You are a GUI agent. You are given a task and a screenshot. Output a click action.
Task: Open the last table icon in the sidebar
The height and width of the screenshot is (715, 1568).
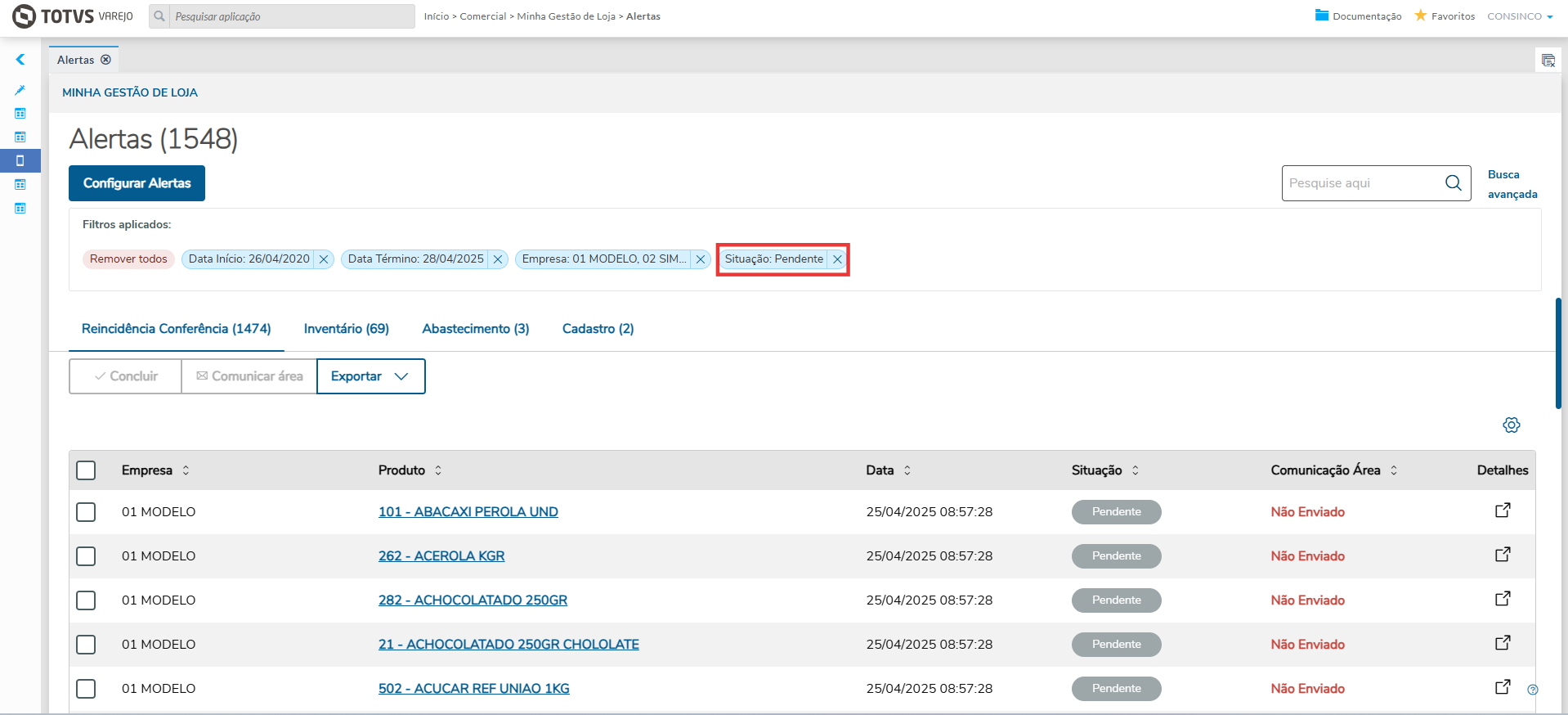pyautogui.click(x=20, y=208)
